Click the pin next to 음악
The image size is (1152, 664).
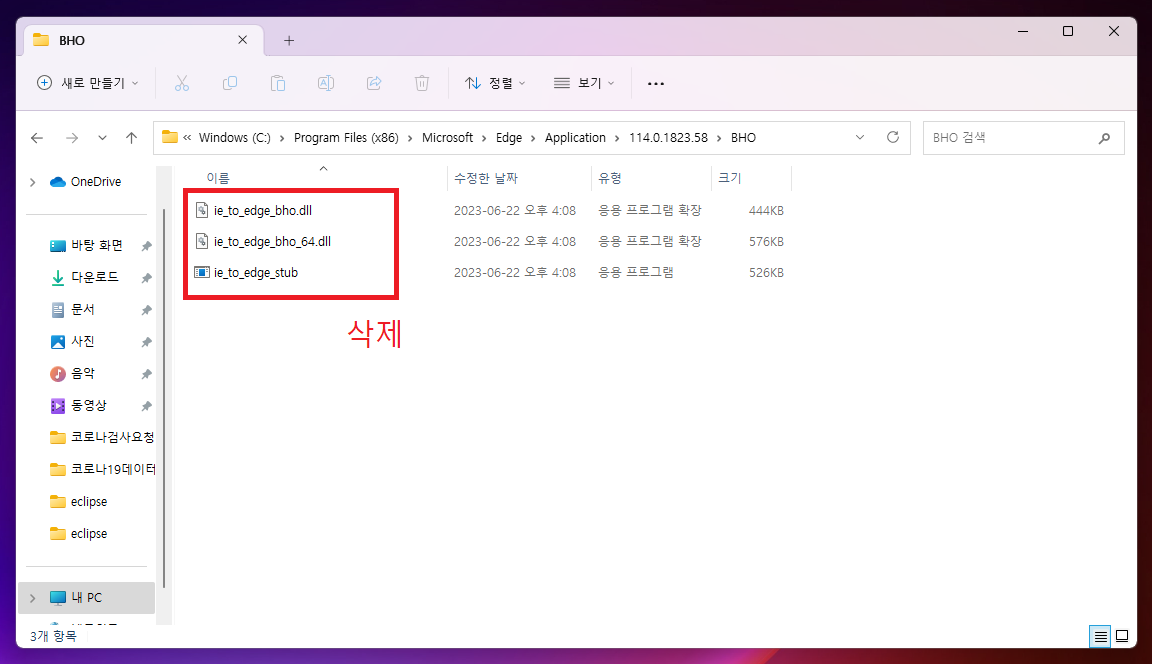click(146, 374)
